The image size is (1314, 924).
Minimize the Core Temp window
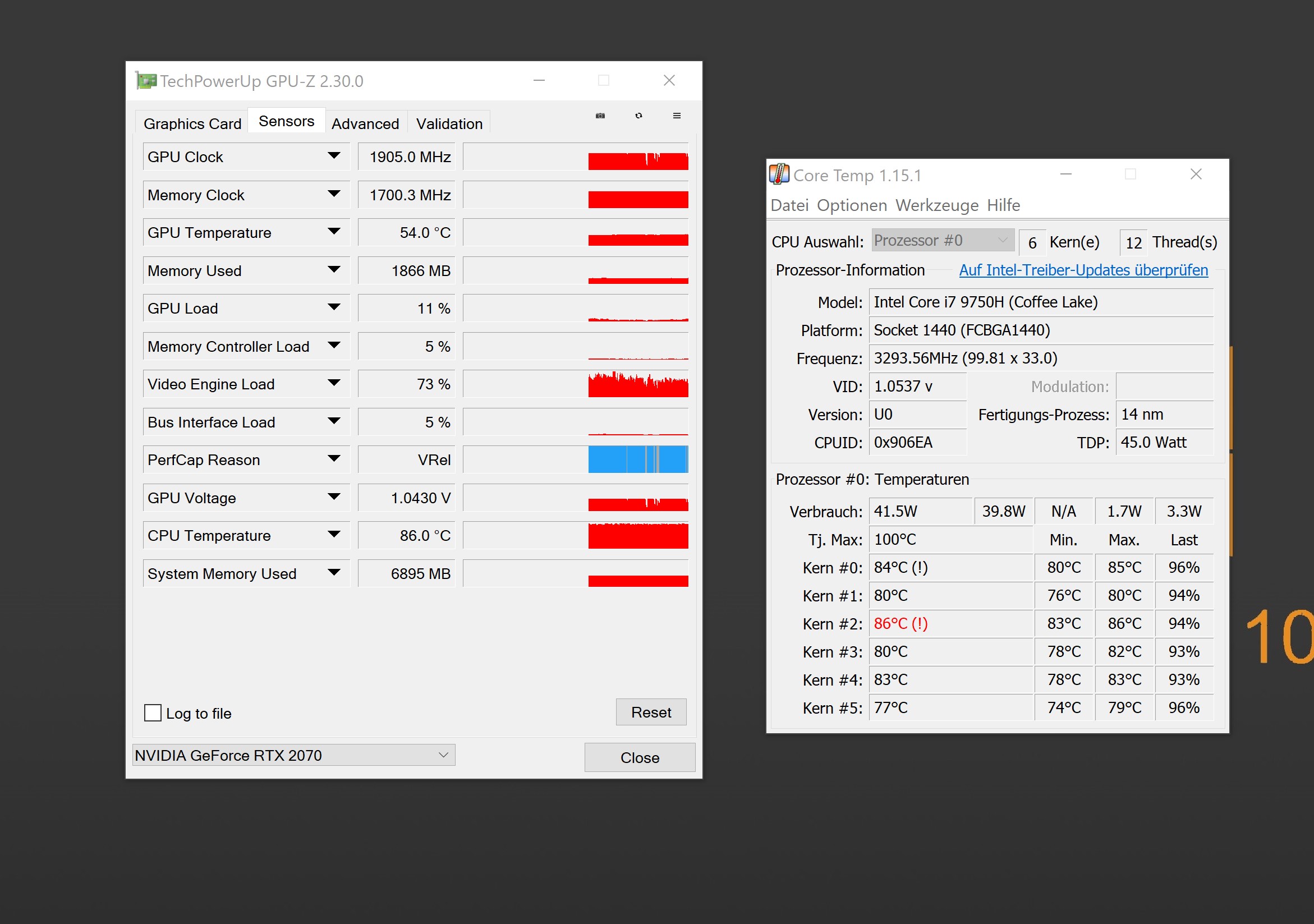point(1065,174)
